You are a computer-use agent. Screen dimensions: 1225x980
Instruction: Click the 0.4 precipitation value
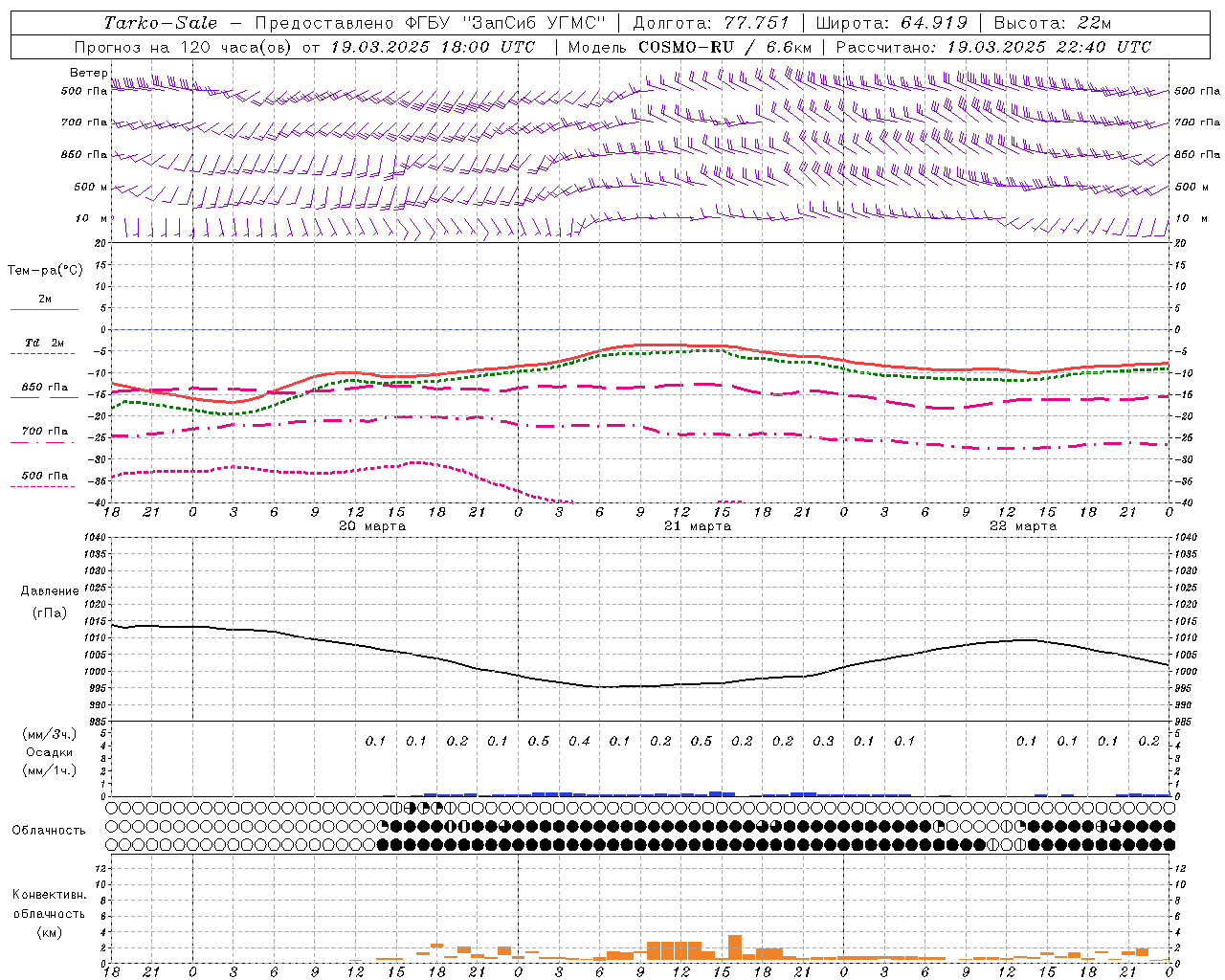coord(579,741)
